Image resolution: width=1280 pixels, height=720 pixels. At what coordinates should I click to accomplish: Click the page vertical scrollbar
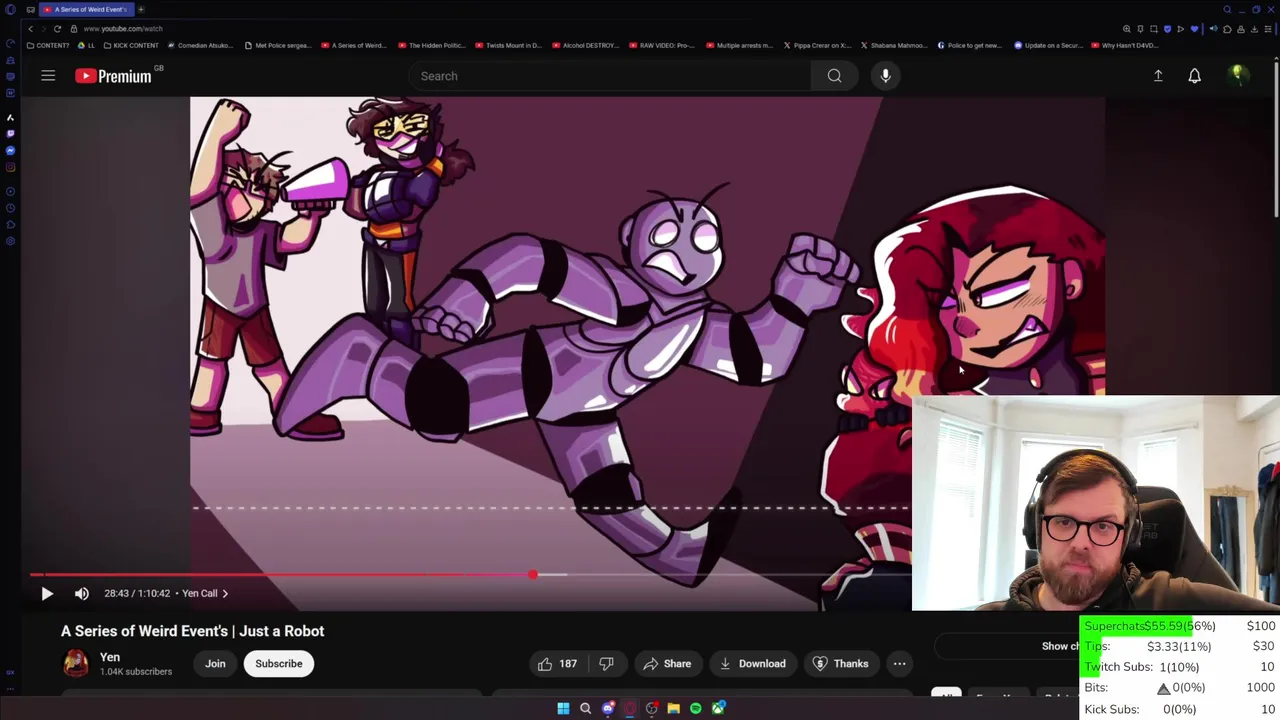click(1276, 140)
